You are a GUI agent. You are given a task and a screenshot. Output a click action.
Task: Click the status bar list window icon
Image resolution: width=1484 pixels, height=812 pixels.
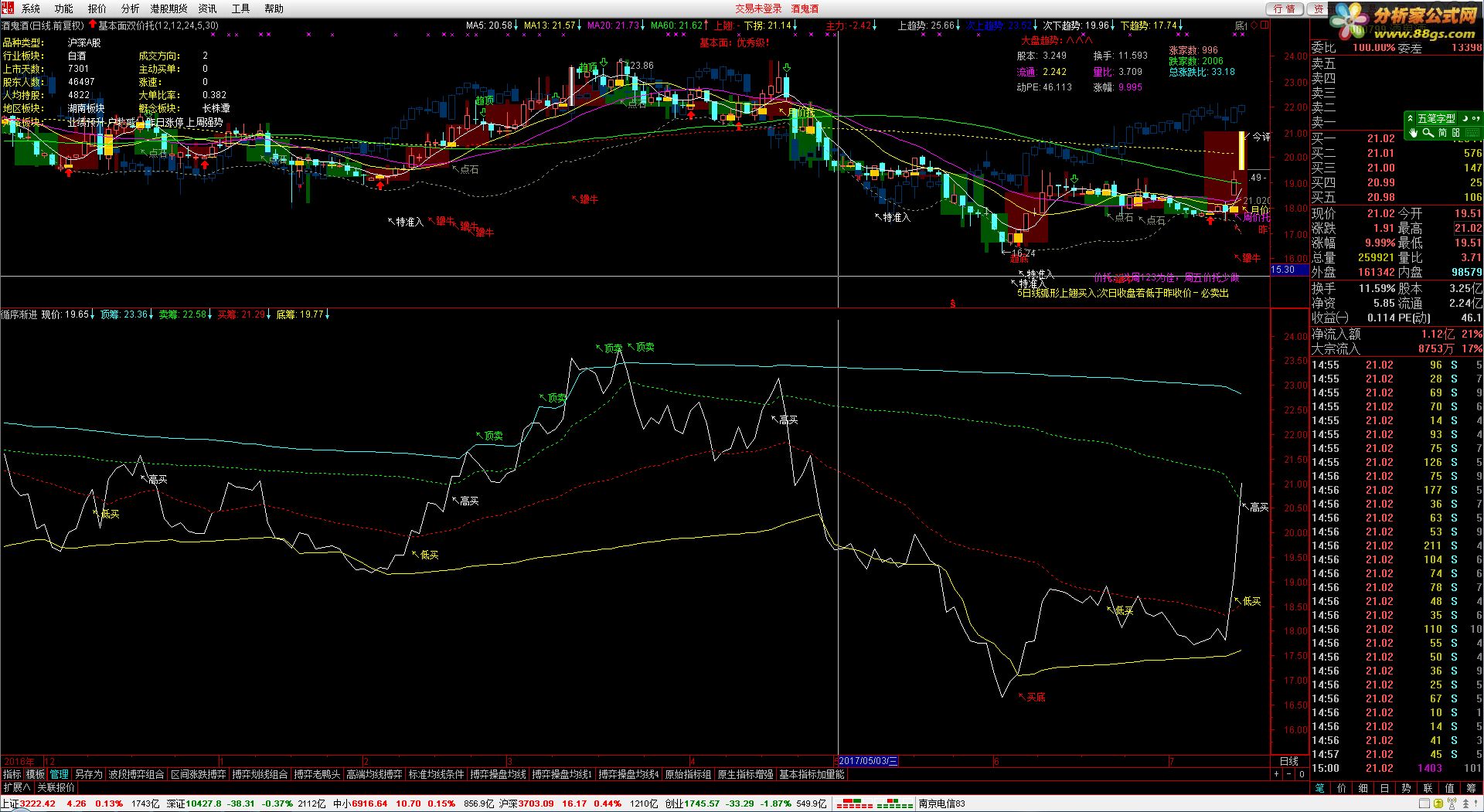pos(1424,804)
